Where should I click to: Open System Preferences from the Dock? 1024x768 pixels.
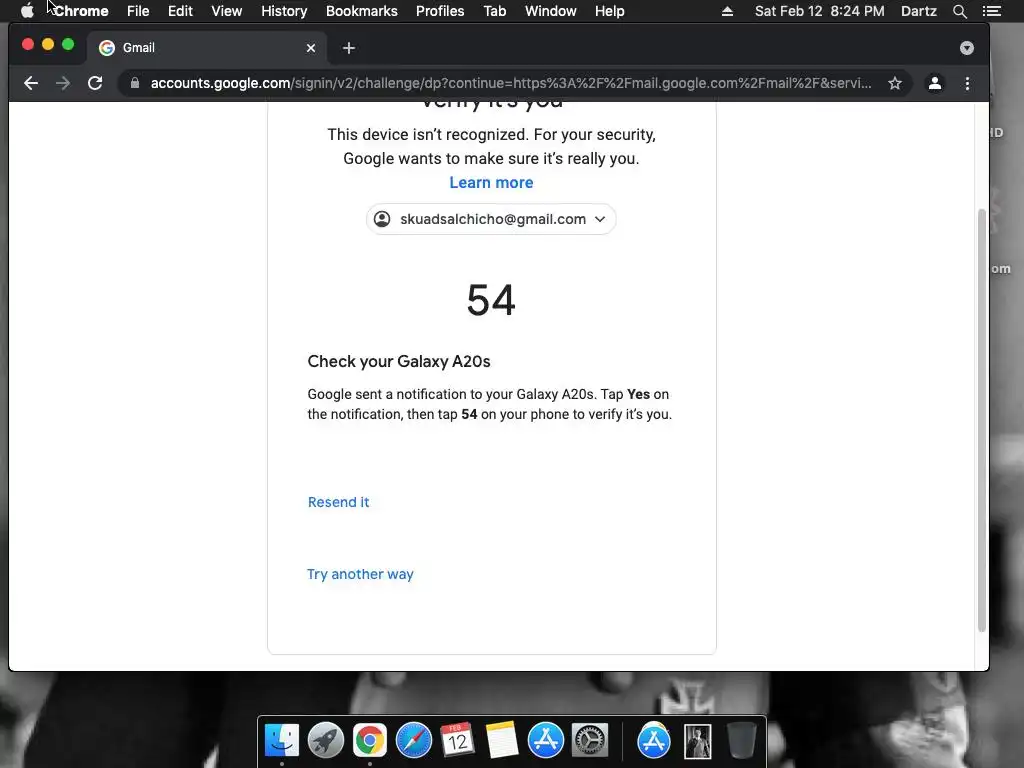click(x=590, y=741)
